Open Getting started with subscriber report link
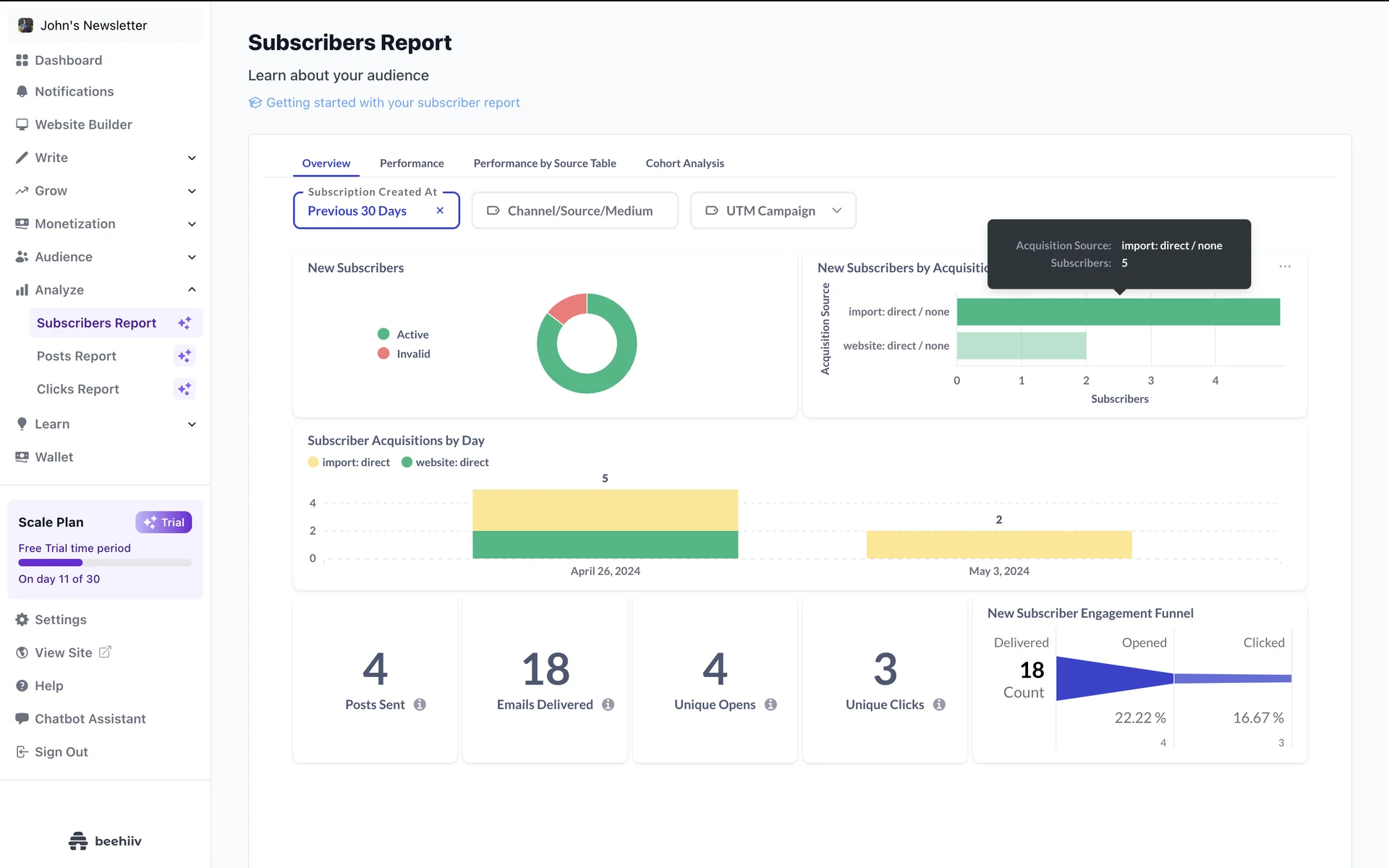The height and width of the screenshot is (868, 1389). 392,103
